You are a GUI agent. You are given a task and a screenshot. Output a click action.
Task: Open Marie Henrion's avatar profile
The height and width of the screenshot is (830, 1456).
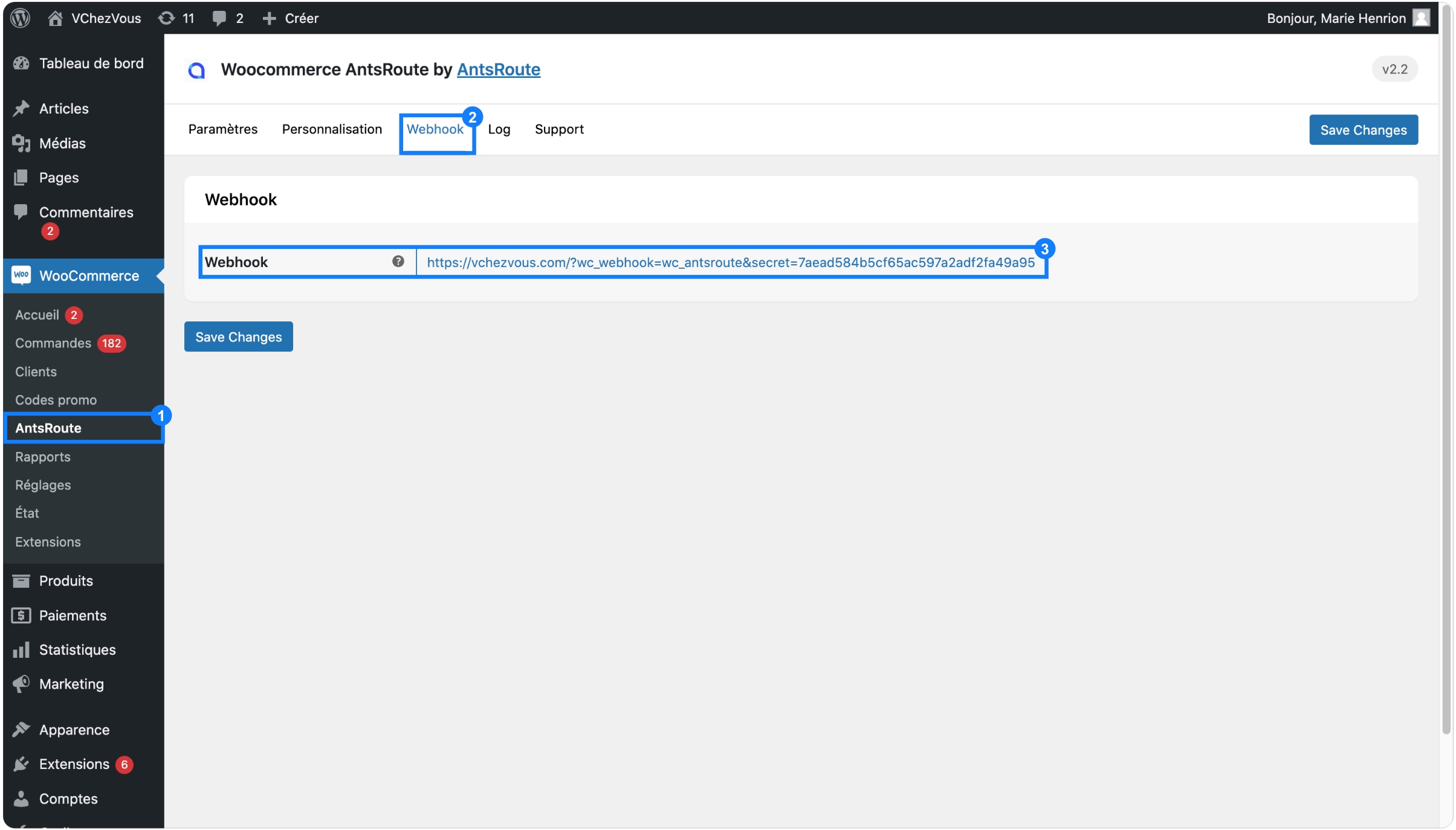coord(1422,18)
